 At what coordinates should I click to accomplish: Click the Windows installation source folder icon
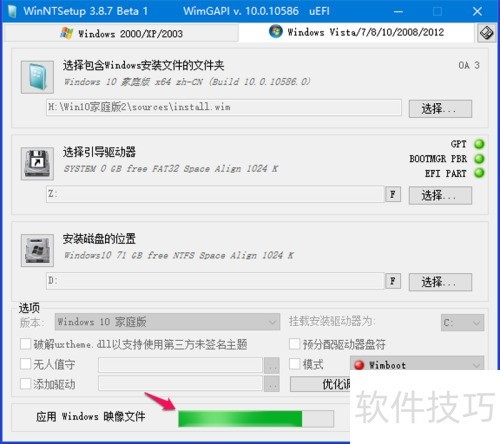37,77
